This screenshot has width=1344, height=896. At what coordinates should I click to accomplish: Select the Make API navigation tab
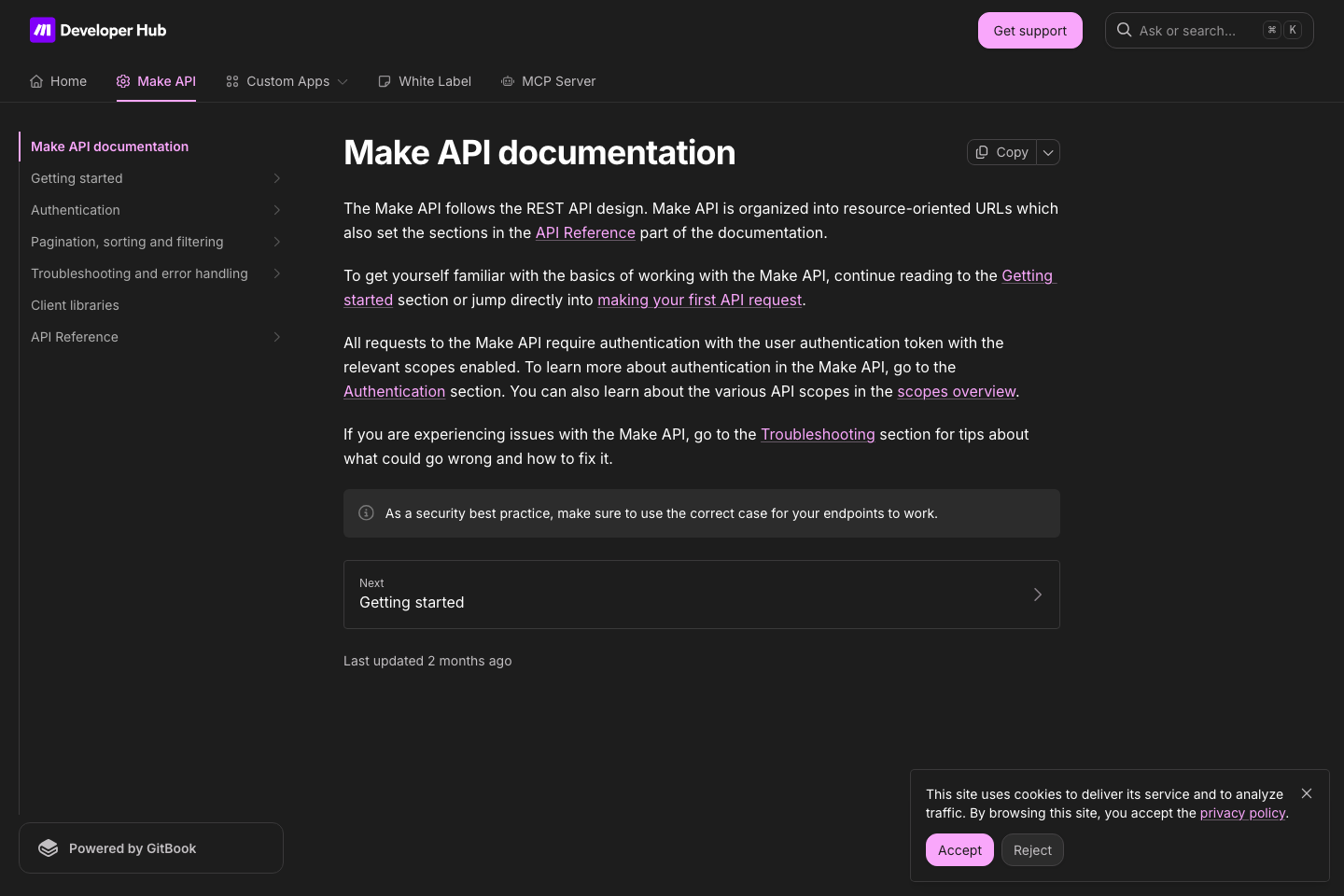tap(166, 81)
